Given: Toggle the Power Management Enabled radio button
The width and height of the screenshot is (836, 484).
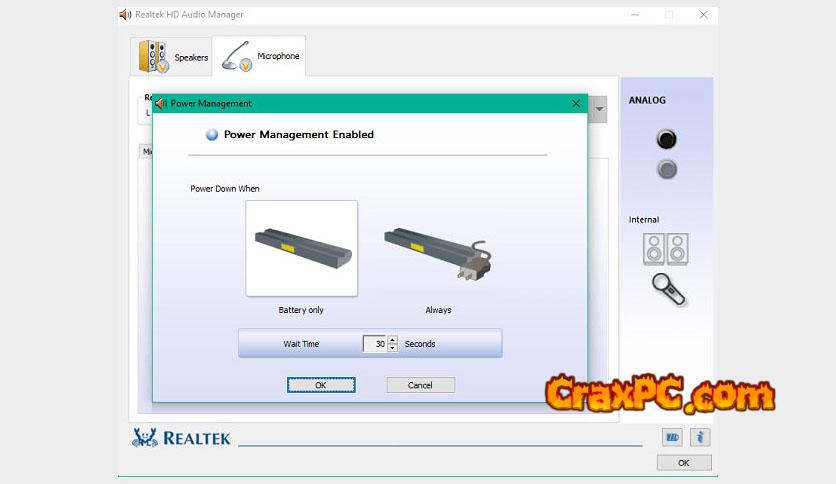Looking at the screenshot, I should pos(212,134).
